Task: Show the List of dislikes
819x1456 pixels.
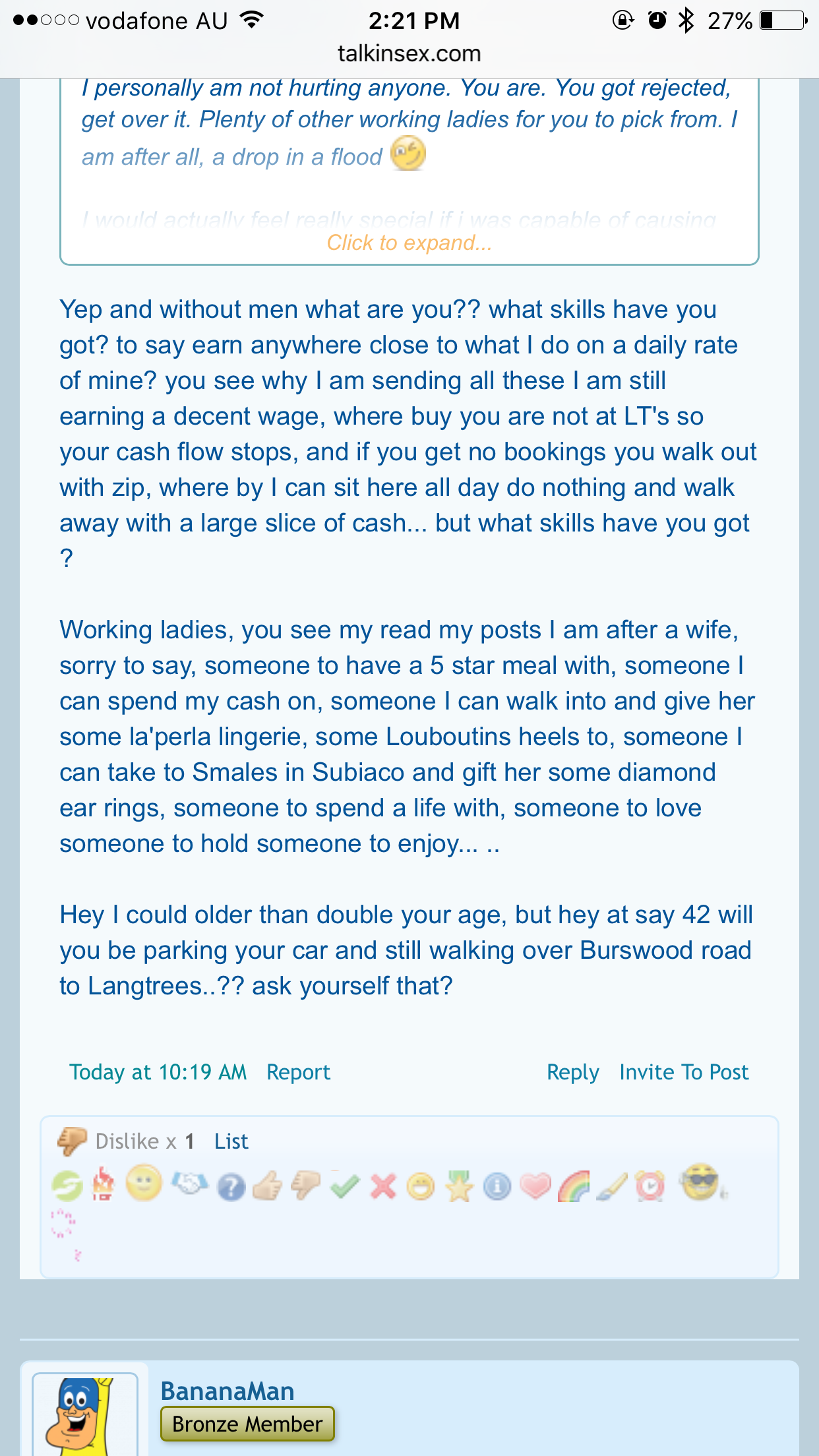Action: 231,1141
